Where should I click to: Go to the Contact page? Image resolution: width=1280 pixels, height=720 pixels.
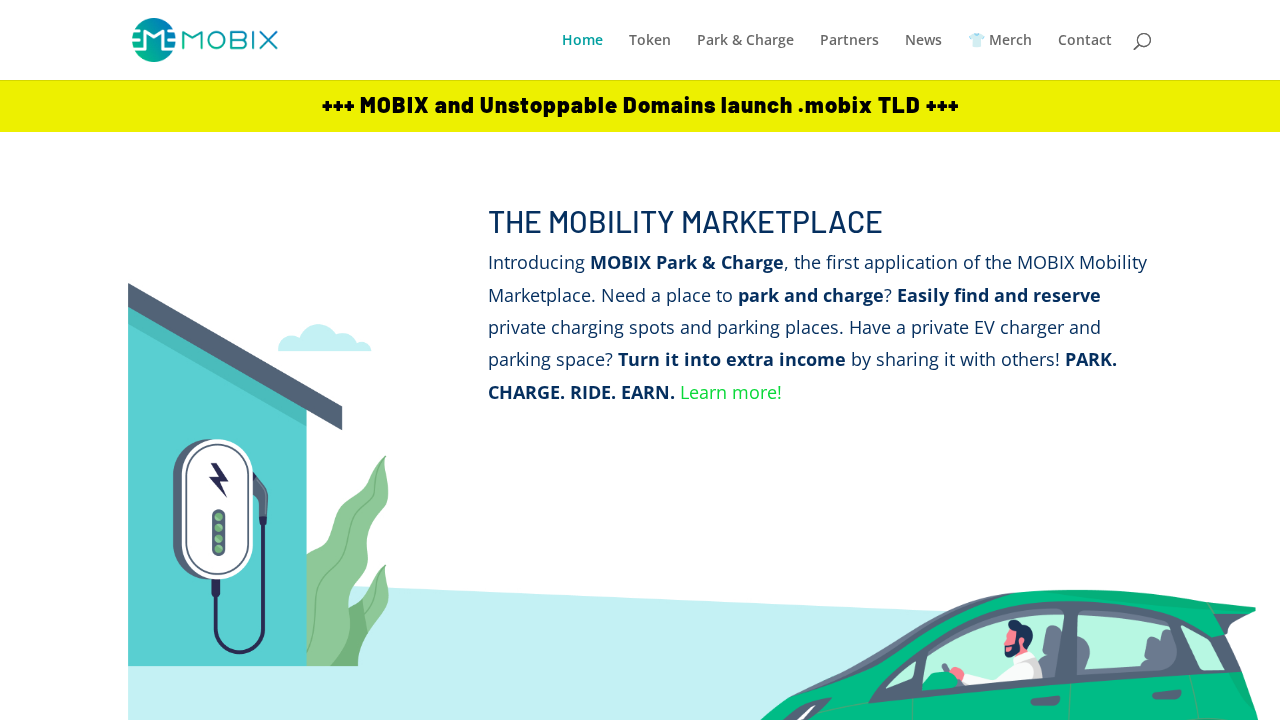click(1084, 40)
